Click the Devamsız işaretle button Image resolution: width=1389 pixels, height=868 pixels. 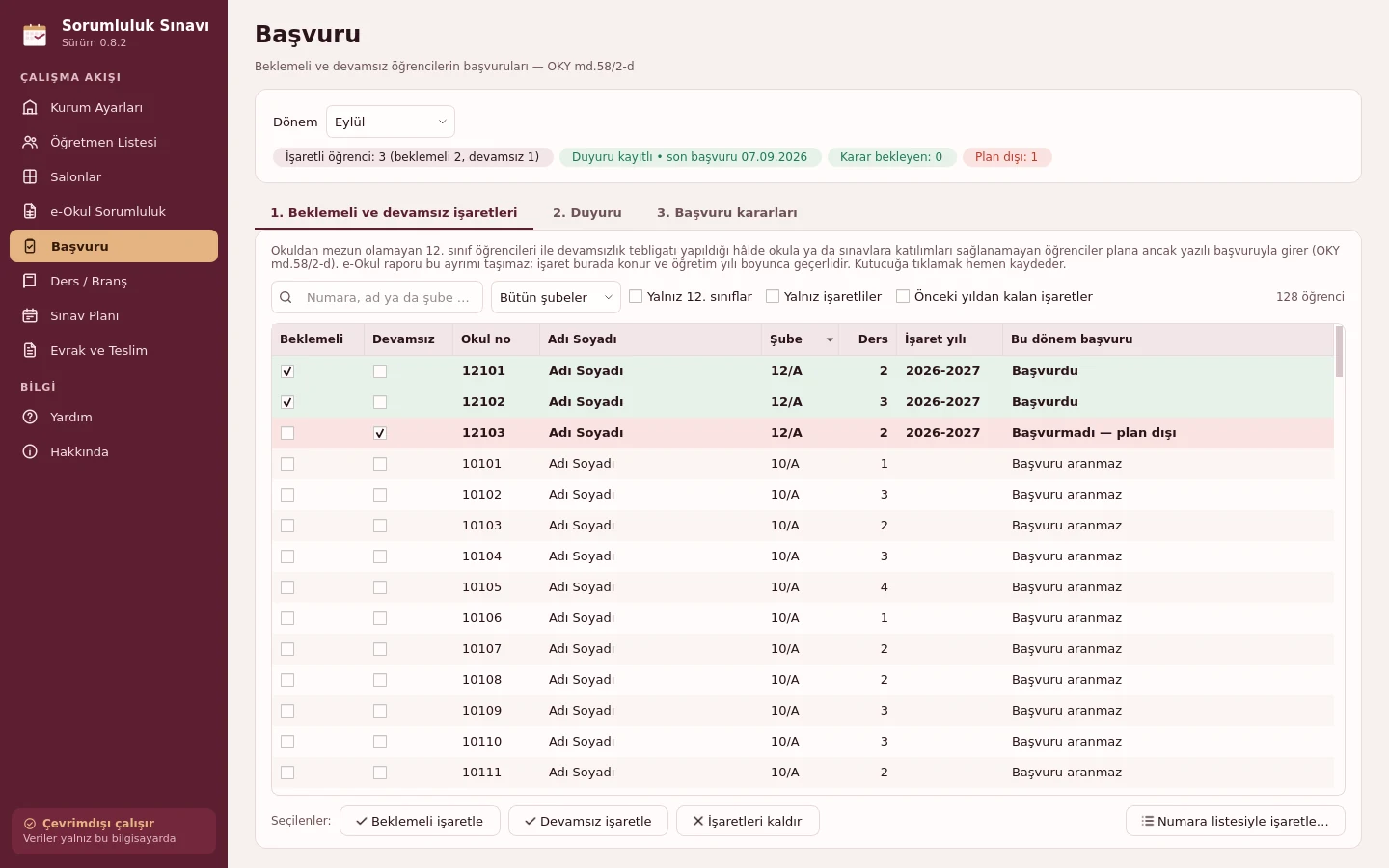tap(588, 821)
